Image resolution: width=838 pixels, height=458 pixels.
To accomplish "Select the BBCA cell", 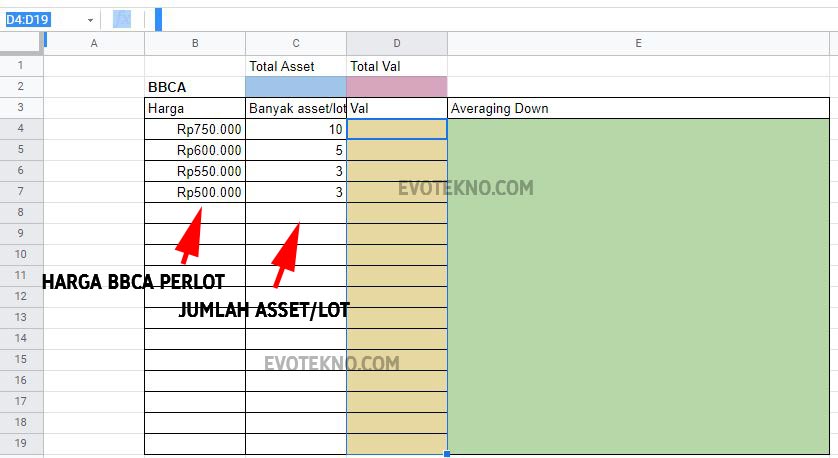I will tap(195, 87).
